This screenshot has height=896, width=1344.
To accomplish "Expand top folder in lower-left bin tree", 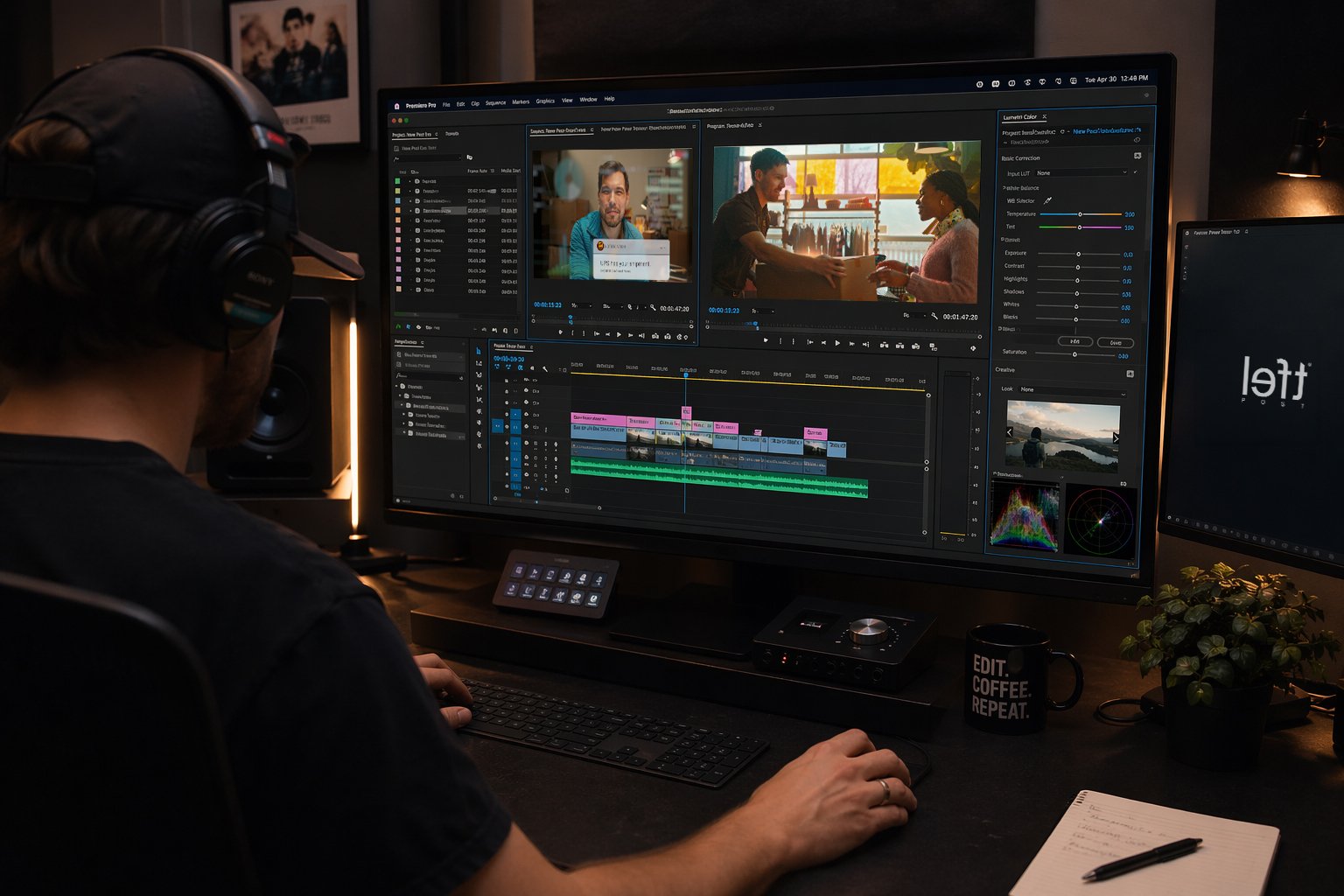I will point(396,386).
